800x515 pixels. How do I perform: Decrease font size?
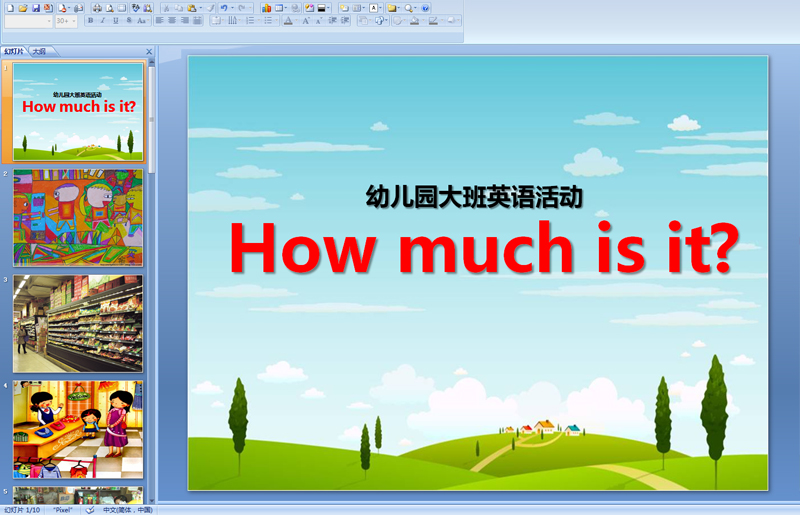319,20
